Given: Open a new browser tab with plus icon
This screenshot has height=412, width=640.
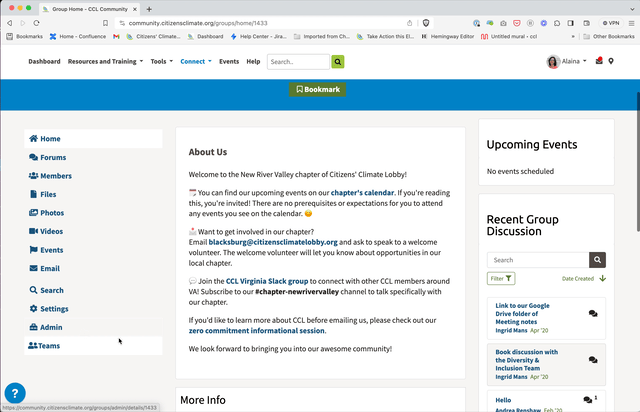Looking at the screenshot, I should [x=149, y=9].
